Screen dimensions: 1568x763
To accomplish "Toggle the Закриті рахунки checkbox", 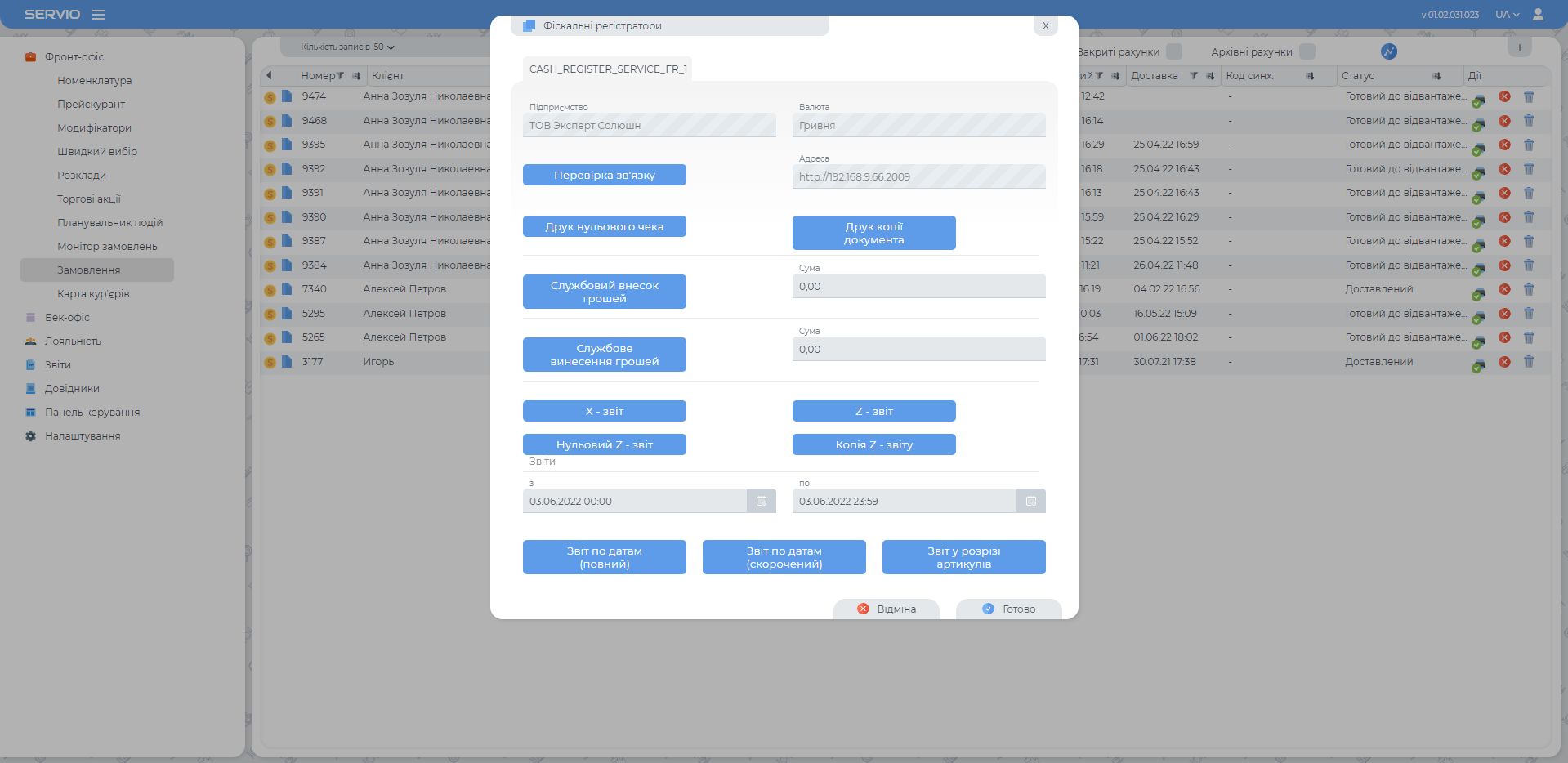I will click(1174, 51).
